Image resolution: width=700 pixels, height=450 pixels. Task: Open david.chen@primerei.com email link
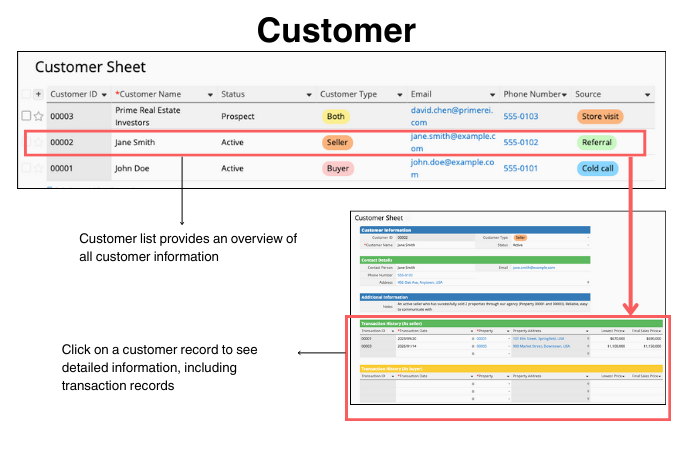coord(452,109)
